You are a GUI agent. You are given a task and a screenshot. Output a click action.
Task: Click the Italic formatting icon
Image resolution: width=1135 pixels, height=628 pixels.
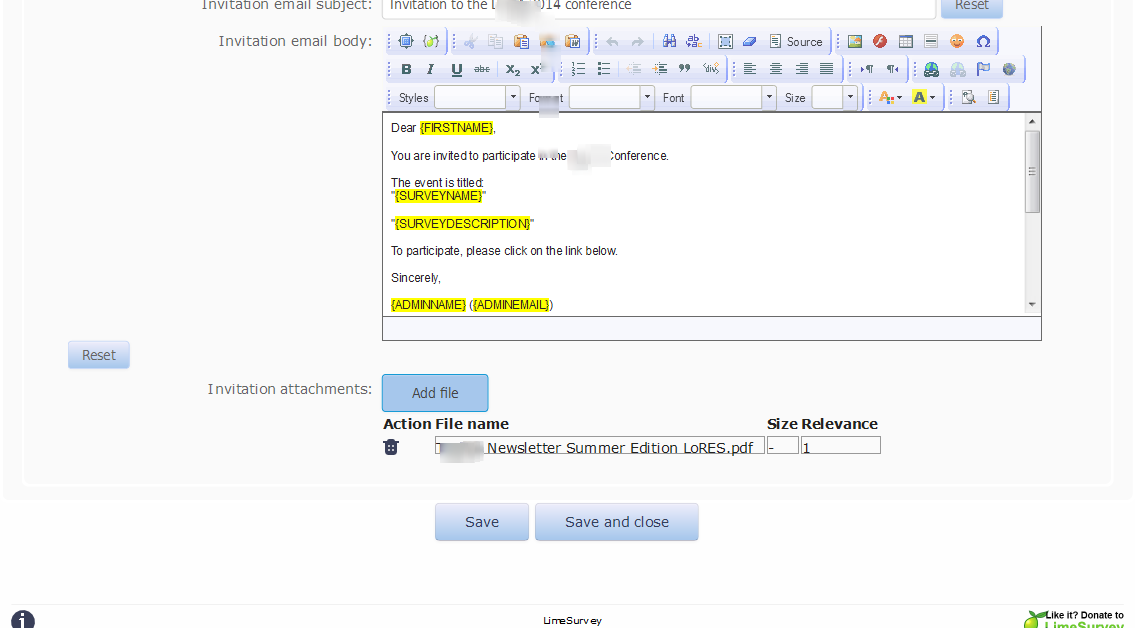tap(431, 69)
